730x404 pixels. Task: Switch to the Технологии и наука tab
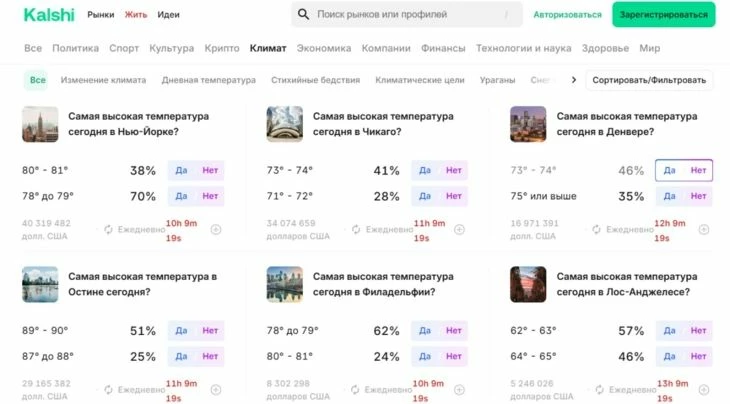click(x=523, y=48)
